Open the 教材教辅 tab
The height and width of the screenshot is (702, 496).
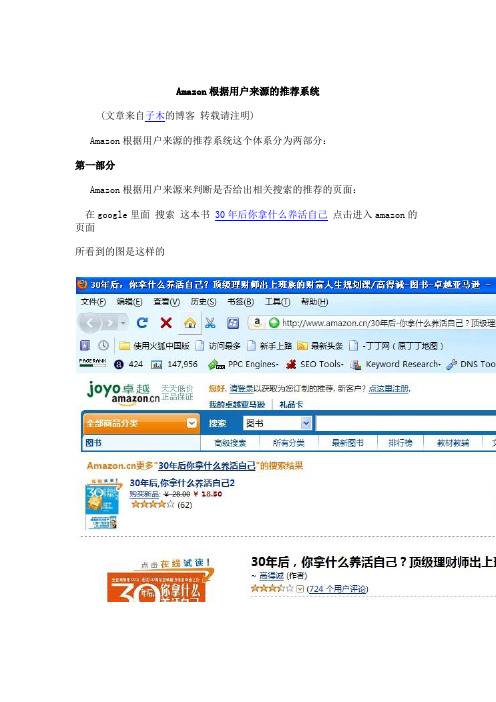tap(453, 443)
